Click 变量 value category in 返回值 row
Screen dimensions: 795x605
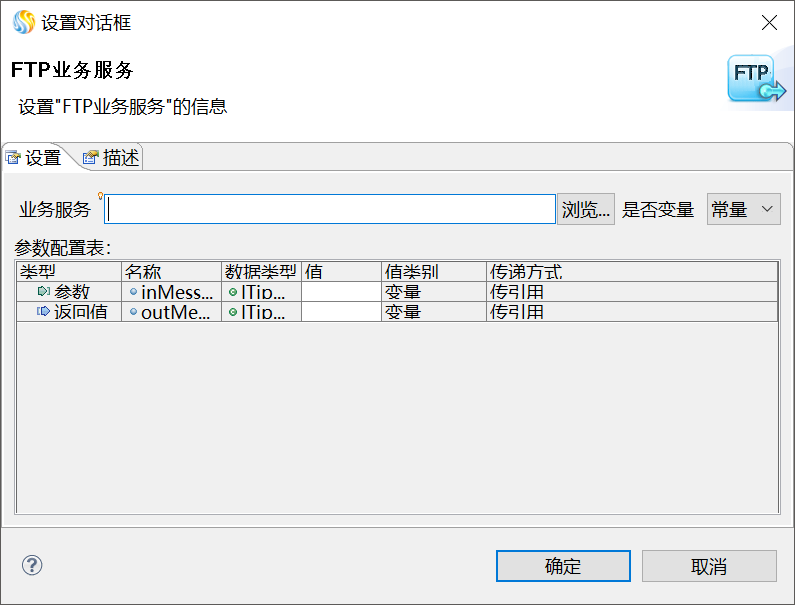434,311
